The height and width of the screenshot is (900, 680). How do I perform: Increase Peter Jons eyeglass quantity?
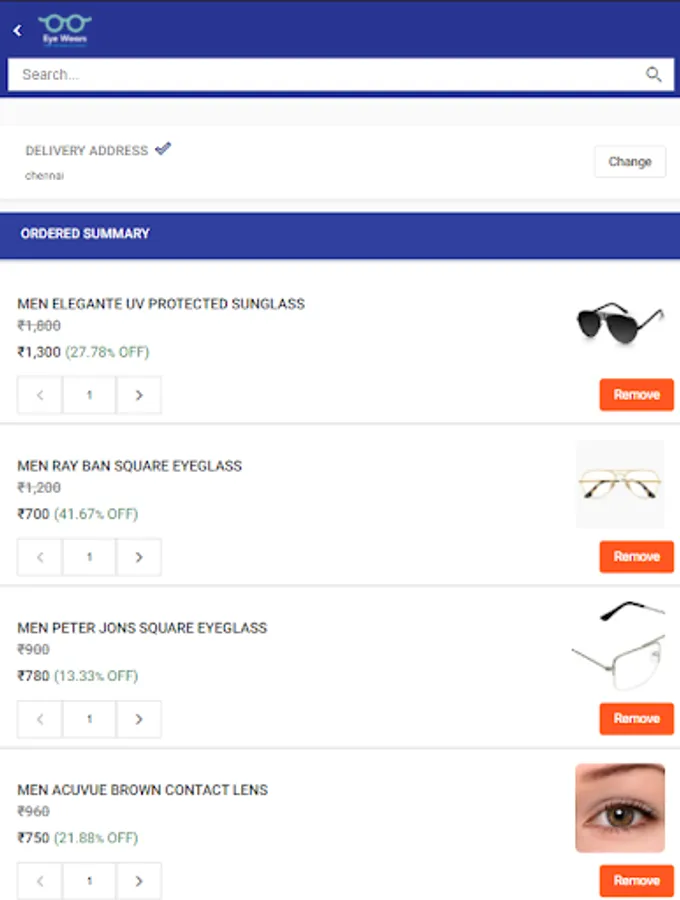pyautogui.click(x=139, y=719)
